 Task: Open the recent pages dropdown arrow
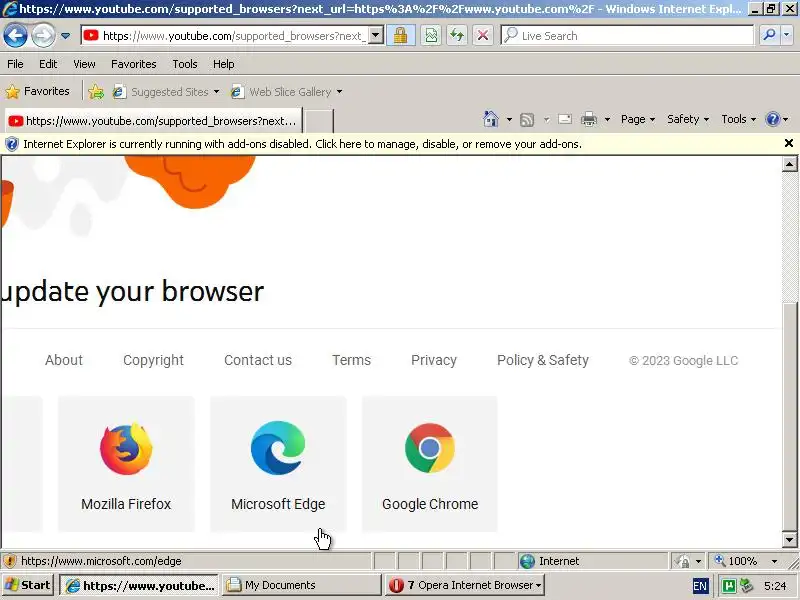[65, 36]
